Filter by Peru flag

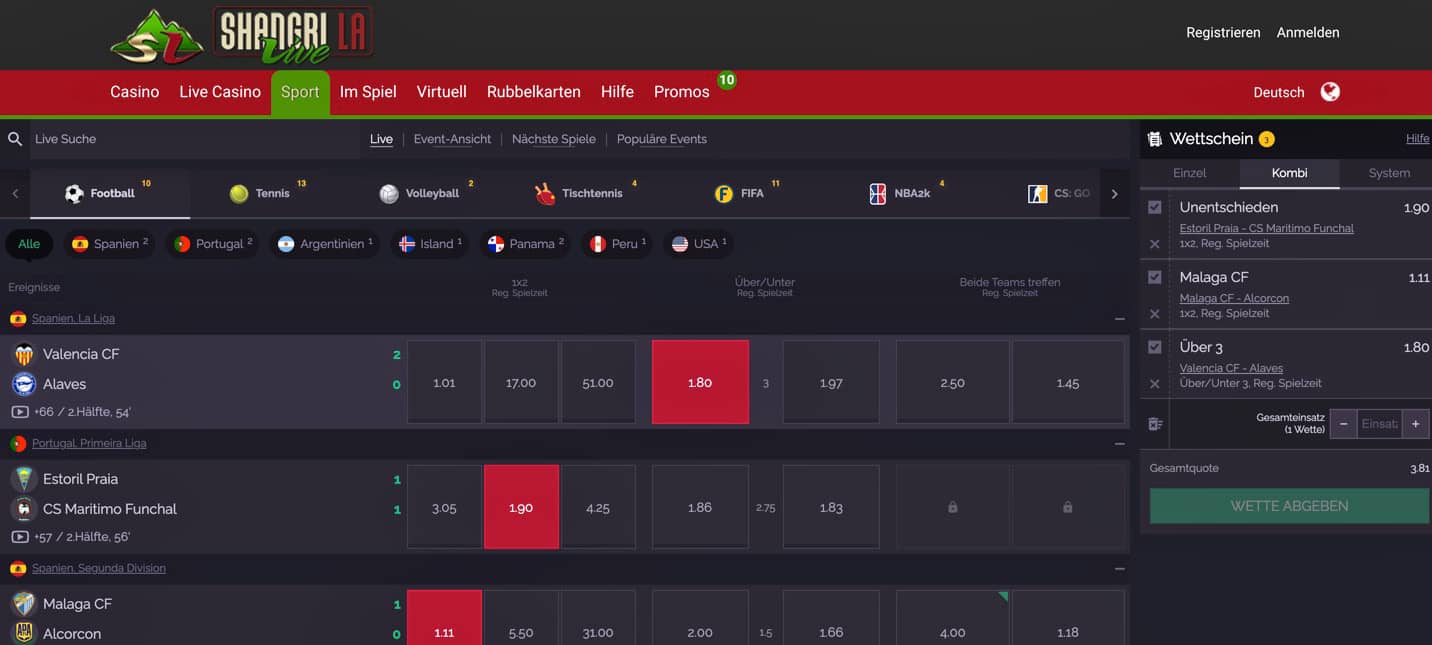tap(597, 244)
